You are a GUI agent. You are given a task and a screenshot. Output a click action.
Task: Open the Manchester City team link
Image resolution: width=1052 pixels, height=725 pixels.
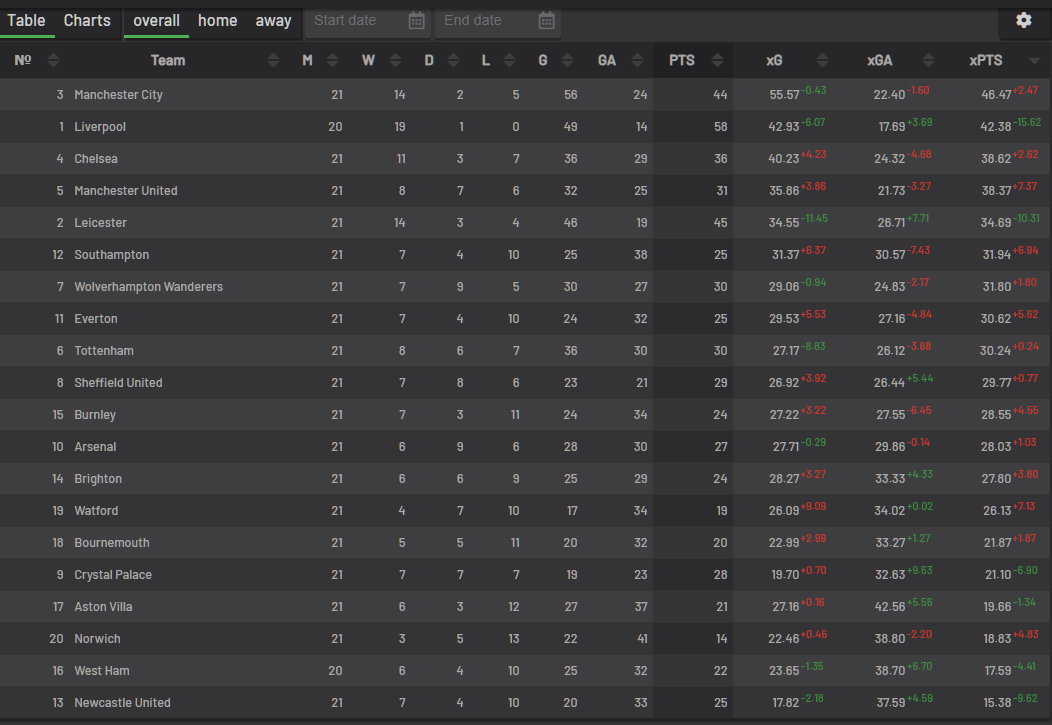point(118,95)
